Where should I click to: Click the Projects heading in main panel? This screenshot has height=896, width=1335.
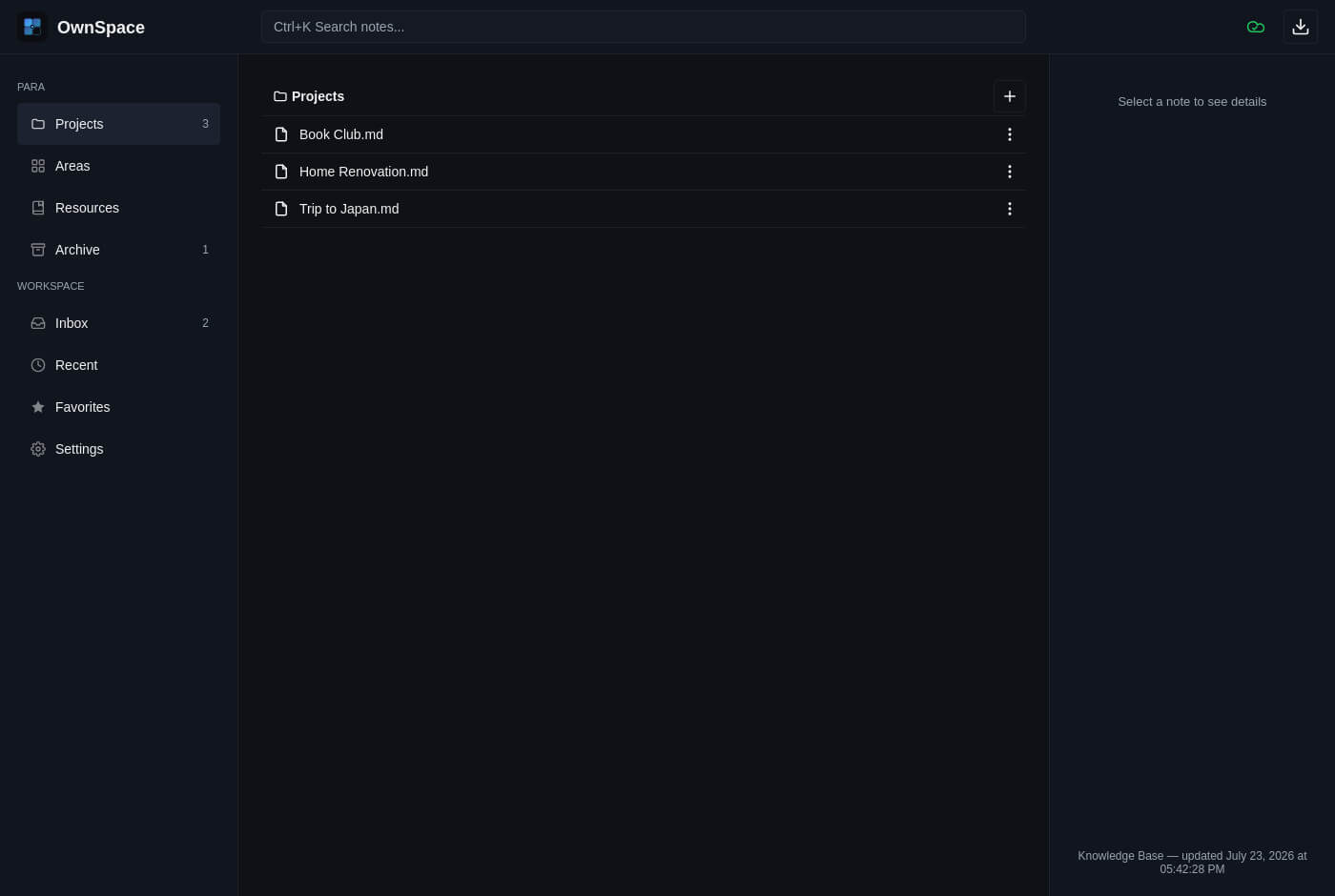[318, 96]
